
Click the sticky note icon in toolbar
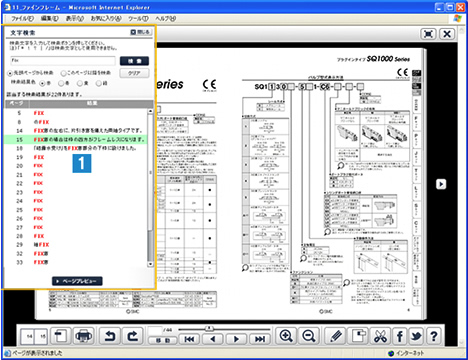point(358,336)
